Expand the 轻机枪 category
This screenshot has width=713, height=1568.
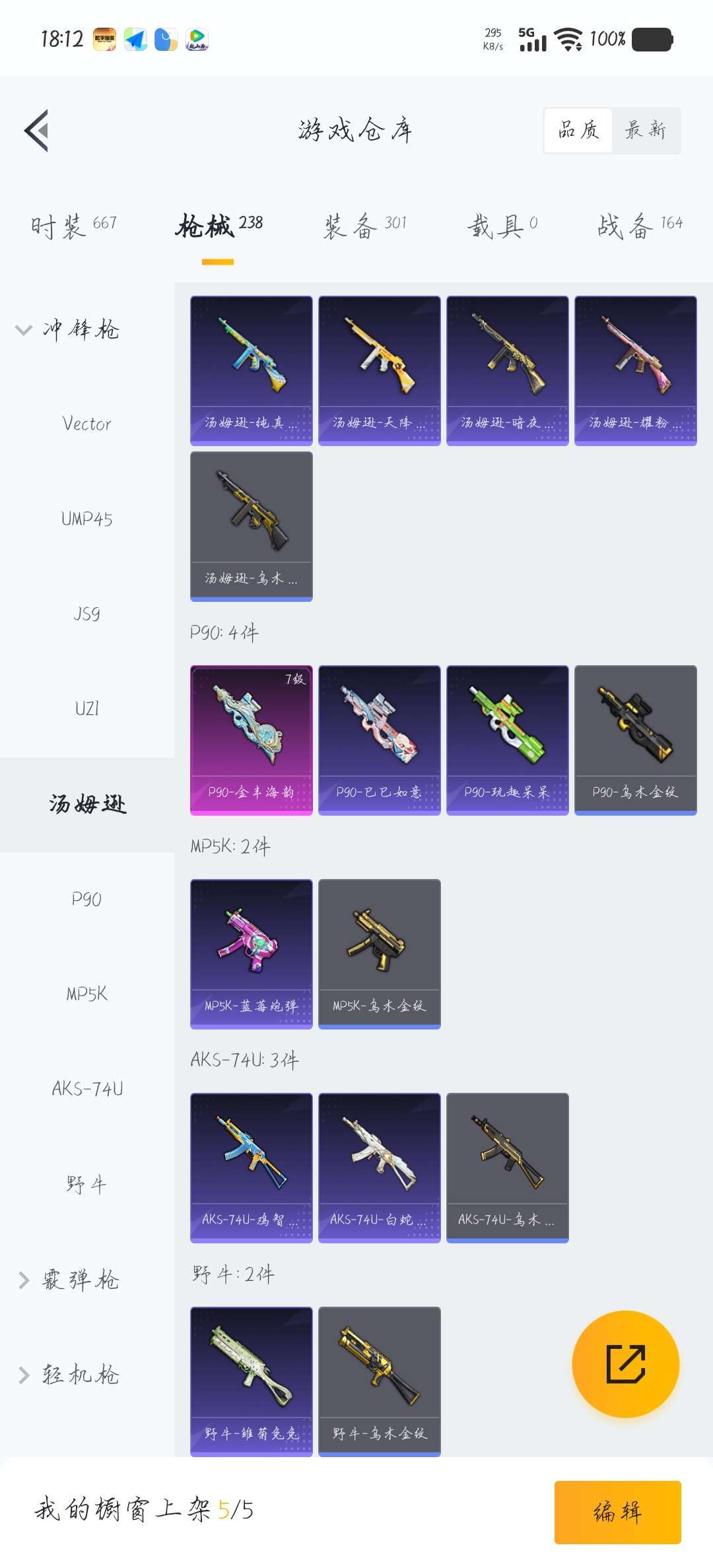pos(69,1375)
